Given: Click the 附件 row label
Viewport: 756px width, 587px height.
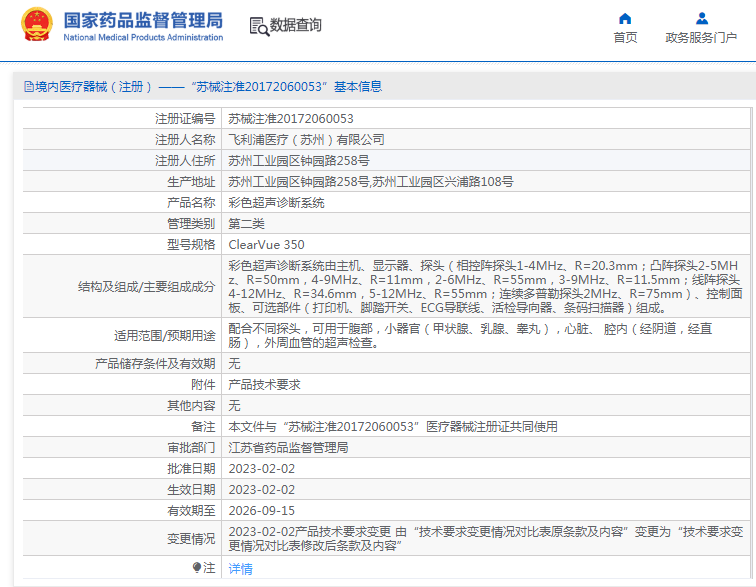Looking at the screenshot, I should (203, 385).
